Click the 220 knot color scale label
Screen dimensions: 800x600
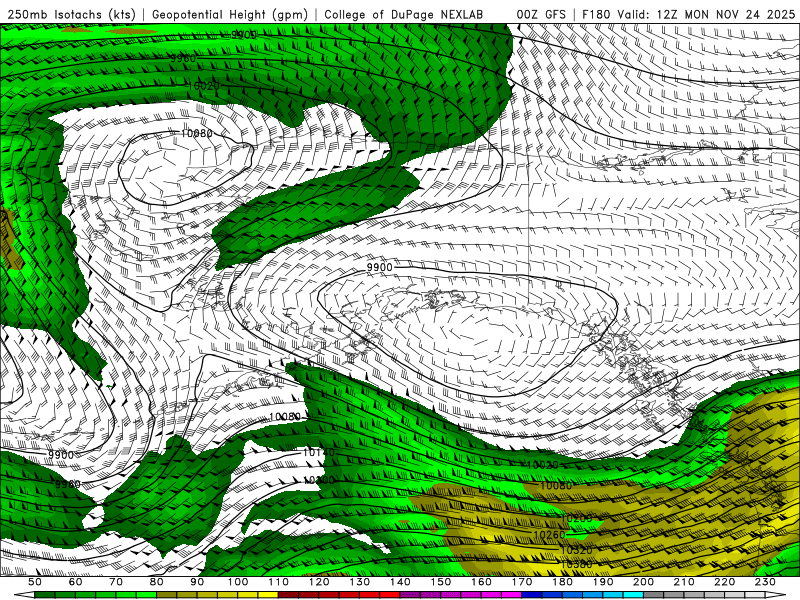(724, 582)
